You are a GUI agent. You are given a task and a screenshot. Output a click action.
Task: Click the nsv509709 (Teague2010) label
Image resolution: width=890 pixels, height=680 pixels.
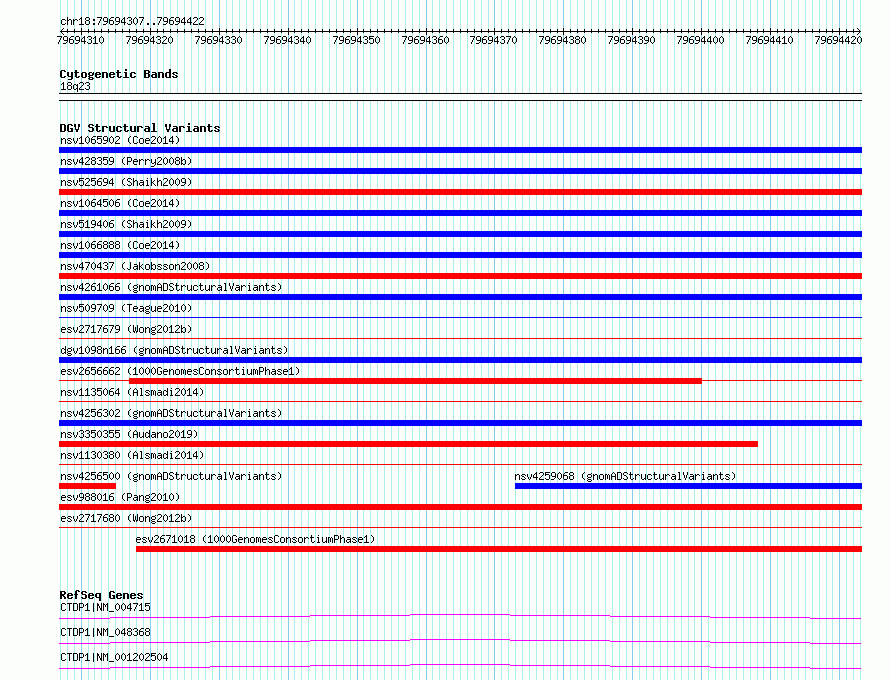coord(126,308)
